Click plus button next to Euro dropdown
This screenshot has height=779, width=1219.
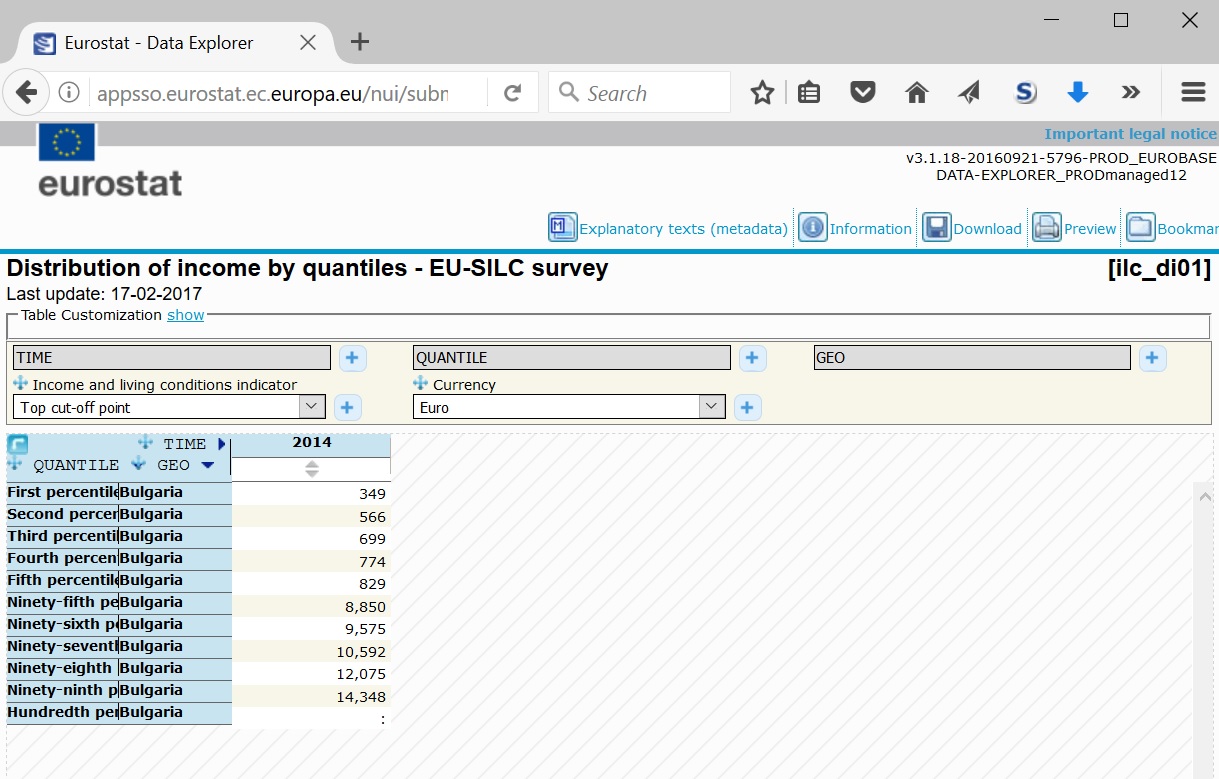tap(747, 407)
